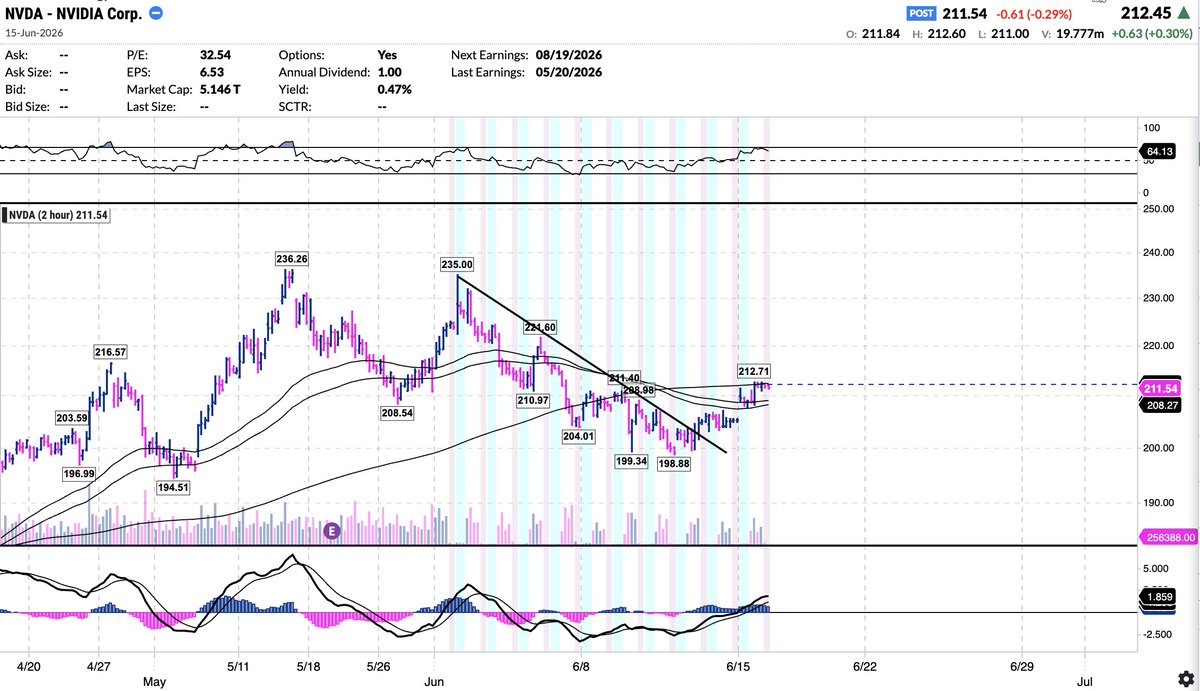Click the 194.51 low label

click(x=172, y=486)
